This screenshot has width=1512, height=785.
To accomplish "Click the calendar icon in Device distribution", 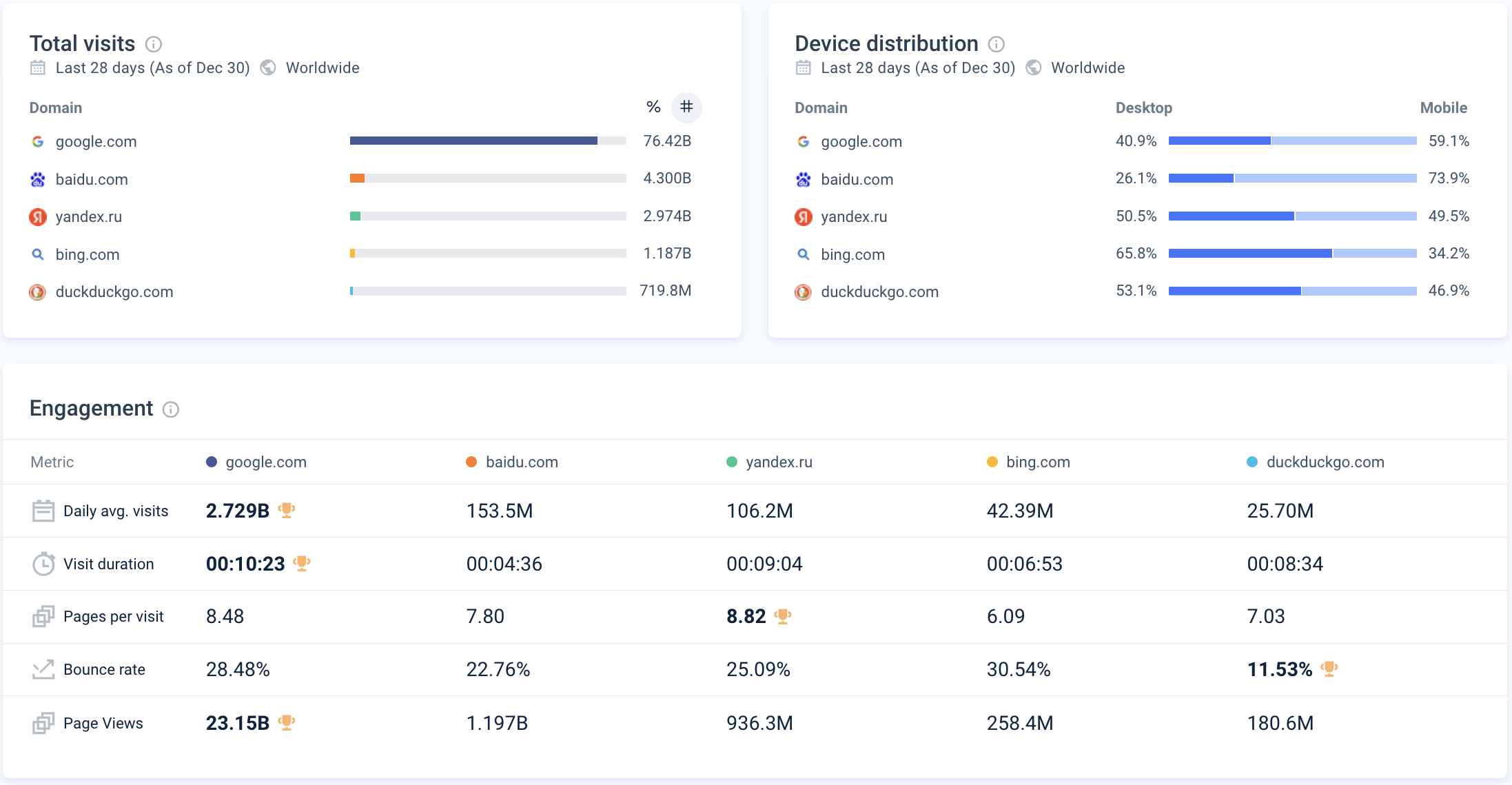I will (804, 68).
